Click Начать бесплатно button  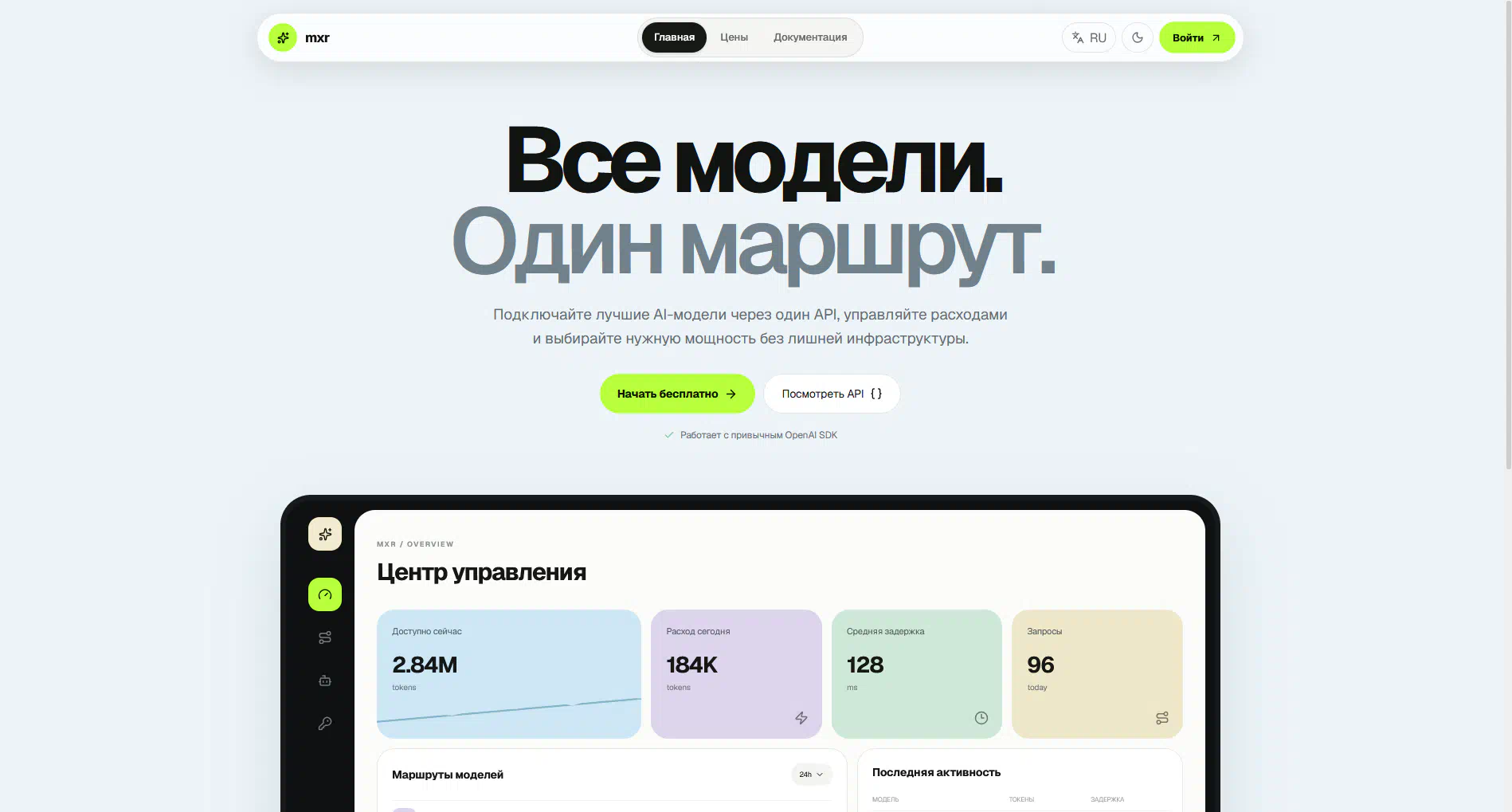coord(677,394)
